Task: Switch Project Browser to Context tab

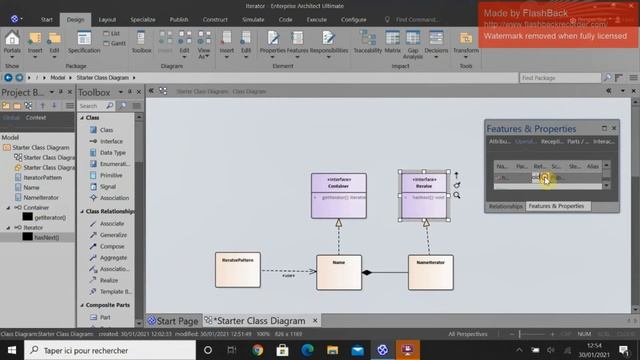Action: [36, 118]
